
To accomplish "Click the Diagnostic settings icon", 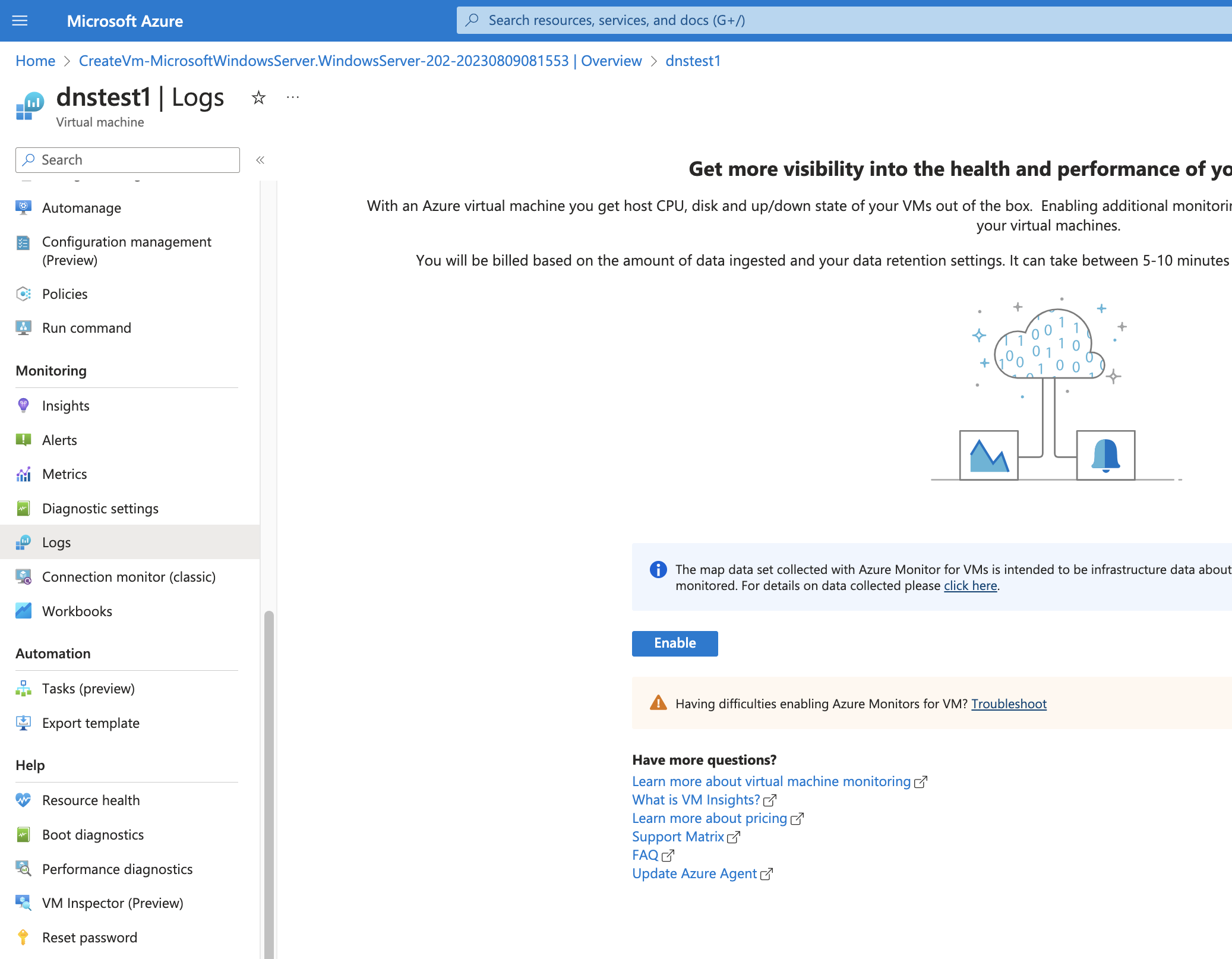I will pyautogui.click(x=23, y=508).
